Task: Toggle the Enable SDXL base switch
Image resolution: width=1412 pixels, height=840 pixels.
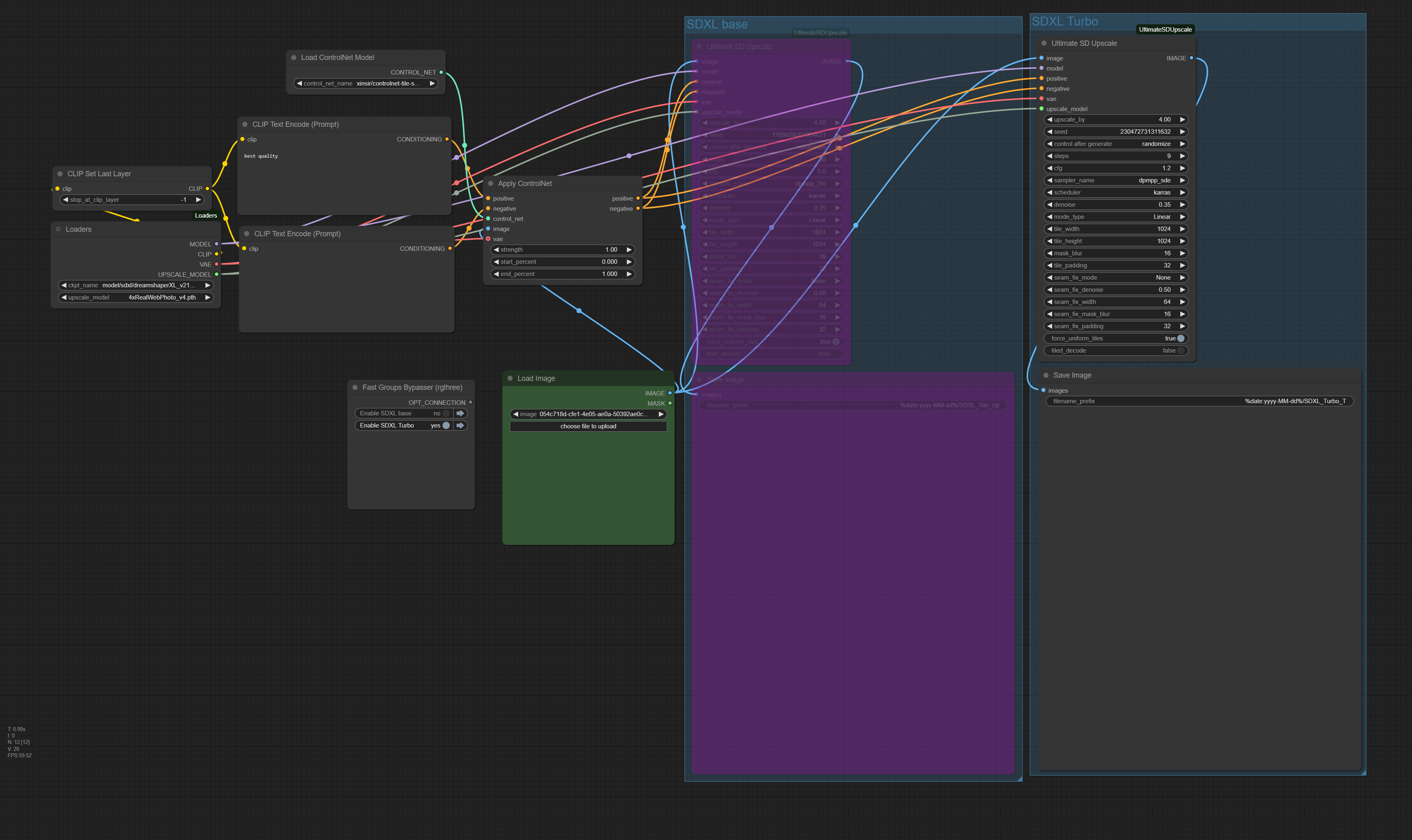Action: 445,413
